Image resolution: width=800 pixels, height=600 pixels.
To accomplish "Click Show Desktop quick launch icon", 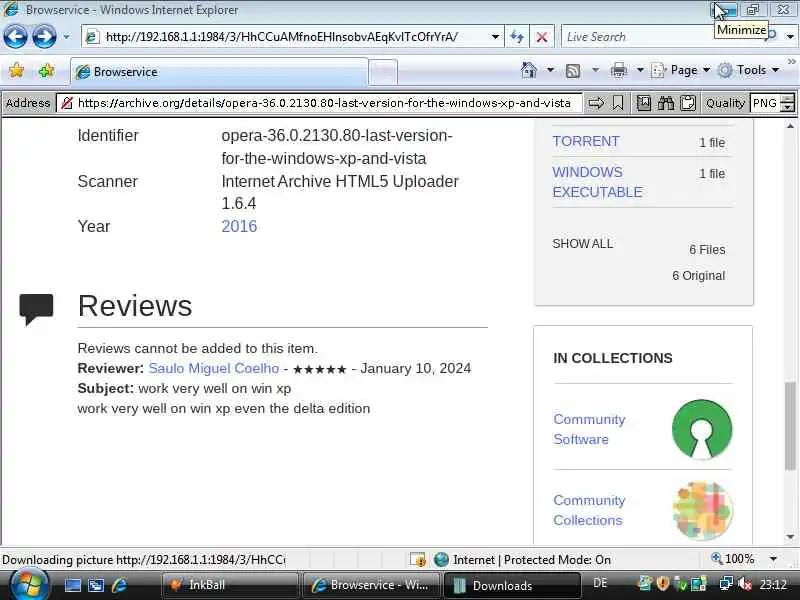I will [72, 585].
